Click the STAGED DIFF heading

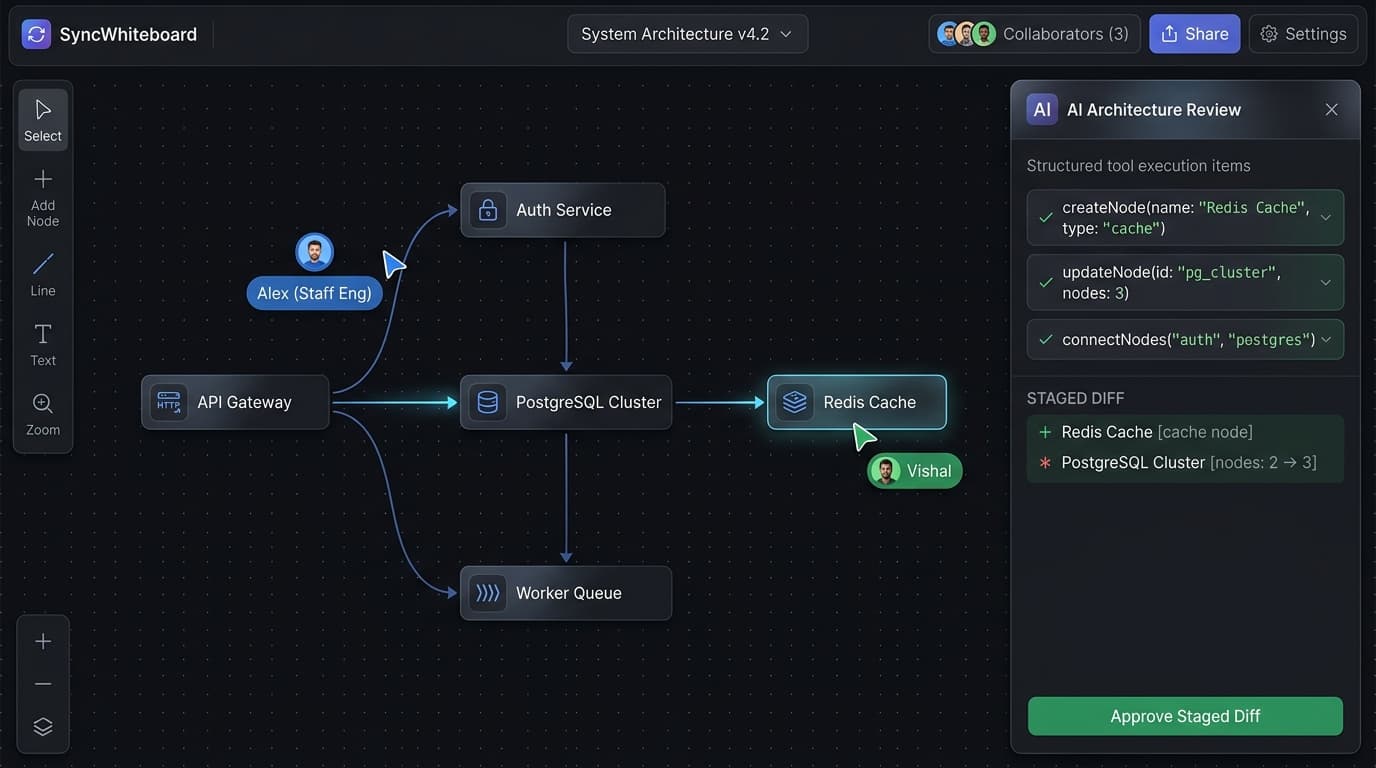coord(1075,398)
